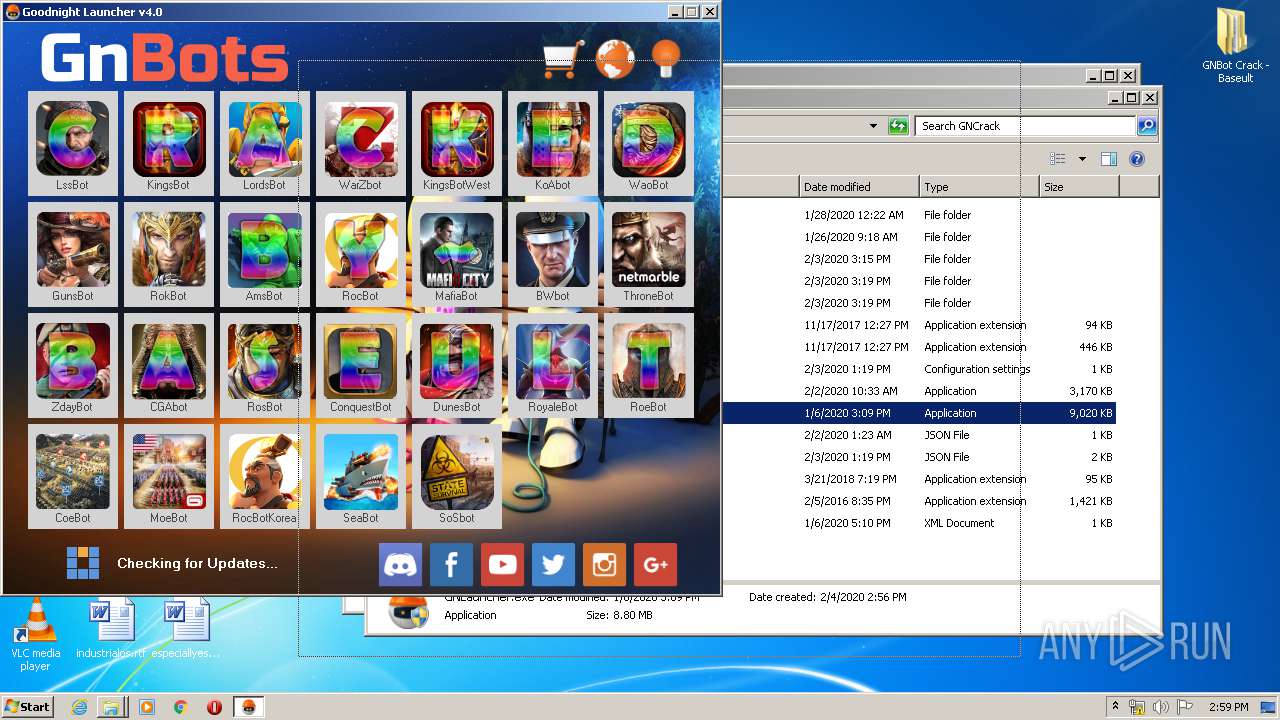Launch the GunsBot tile
The image size is (1280, 720).
[x=73, y=254]
